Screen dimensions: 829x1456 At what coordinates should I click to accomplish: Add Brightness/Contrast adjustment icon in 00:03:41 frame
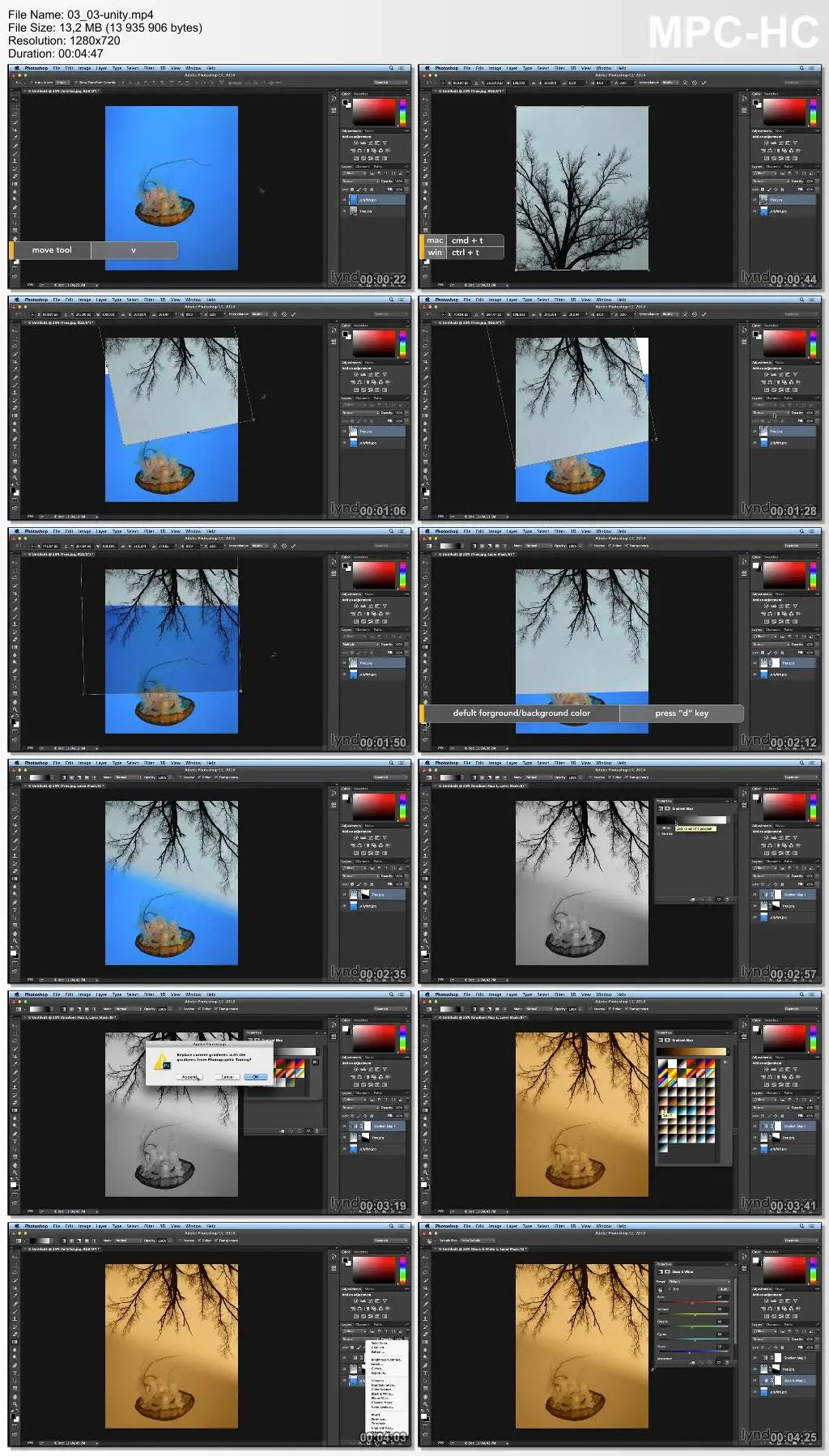(767, 1069)
